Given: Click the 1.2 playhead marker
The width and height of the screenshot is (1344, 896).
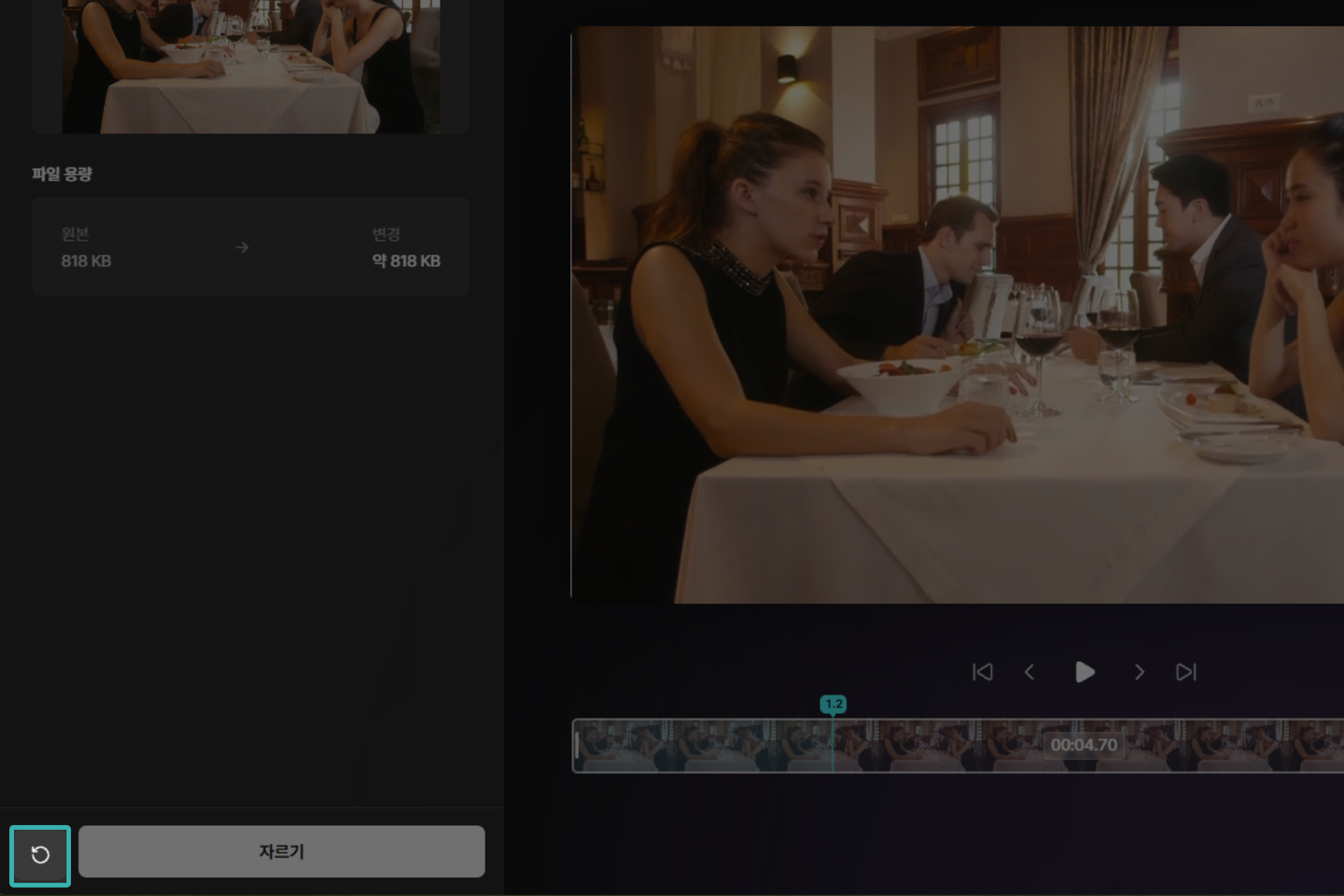Looking at the screenshot, I should pos(833,704).
